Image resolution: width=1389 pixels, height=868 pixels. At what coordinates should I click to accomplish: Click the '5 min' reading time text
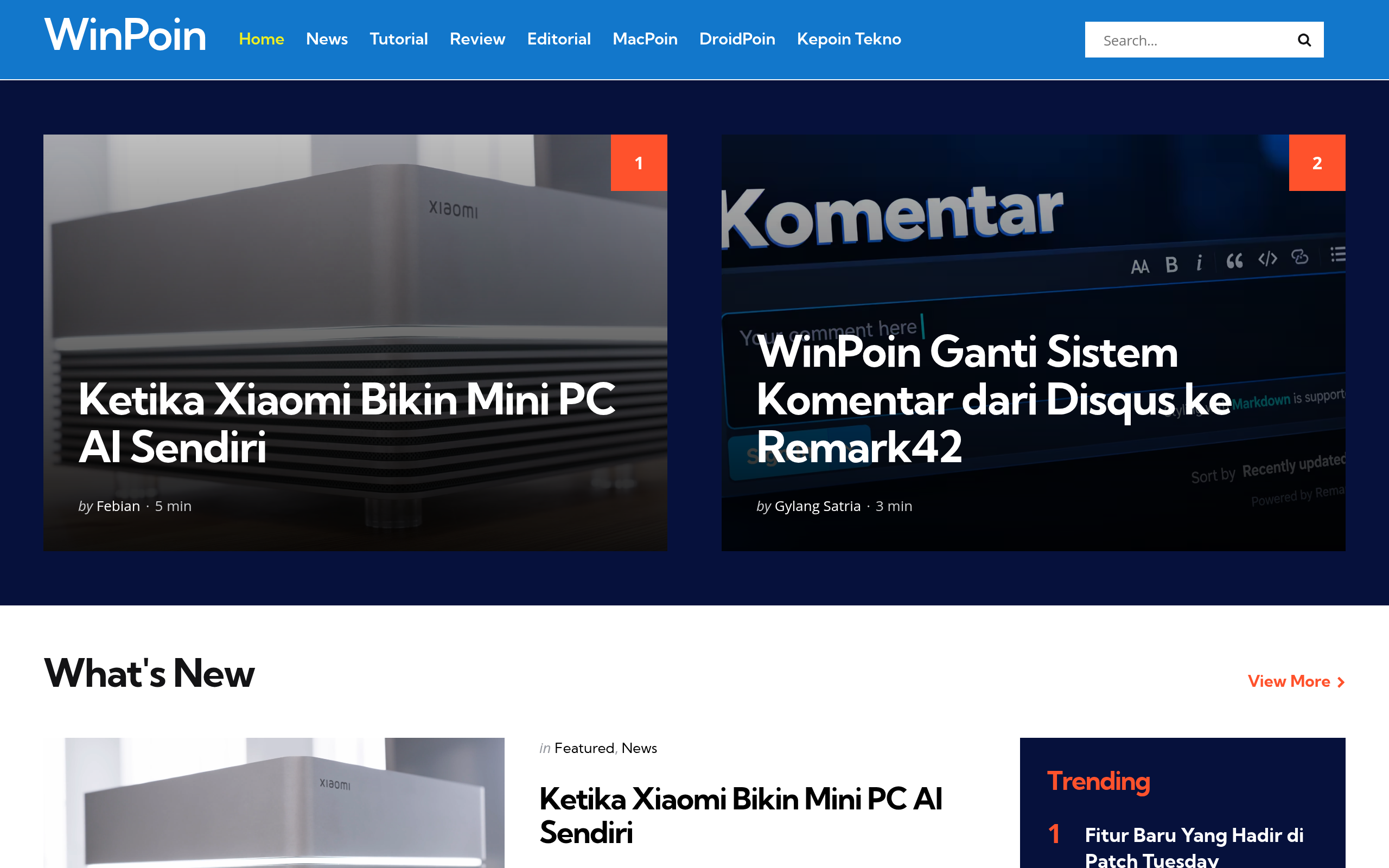click(173, 506)
